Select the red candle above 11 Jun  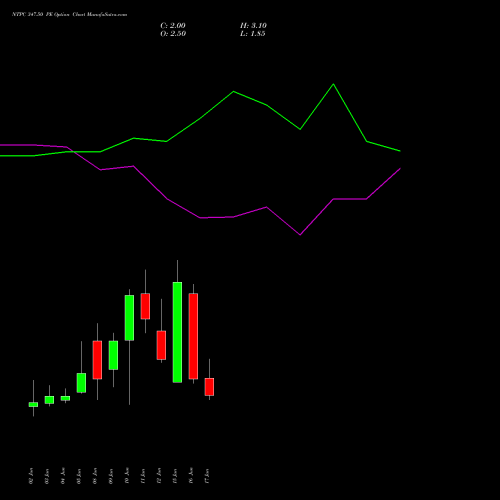[x=145, y=306]
